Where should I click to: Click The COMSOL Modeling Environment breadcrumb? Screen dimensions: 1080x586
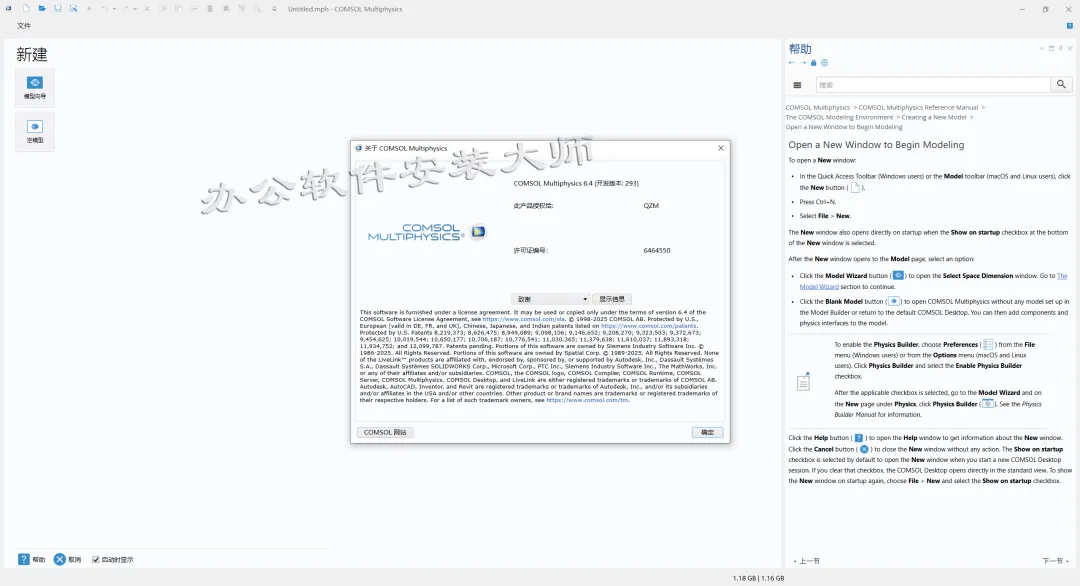[x=839, y=117]
